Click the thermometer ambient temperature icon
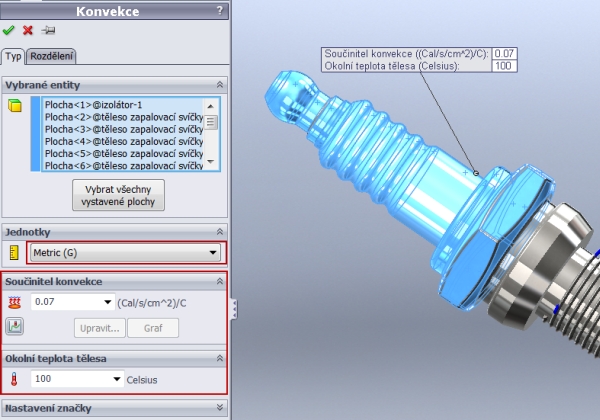Viewport: 600px width, 420px height. [14, 379]
